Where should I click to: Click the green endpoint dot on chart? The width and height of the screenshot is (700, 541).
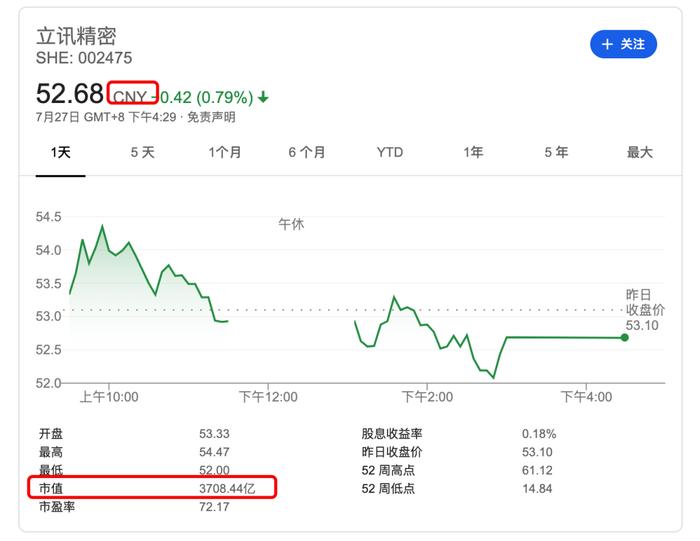click(x=625, y=338)
